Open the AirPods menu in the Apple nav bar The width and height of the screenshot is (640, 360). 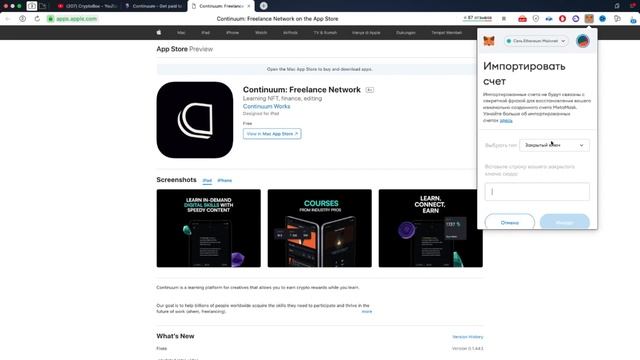click(290, 33)
